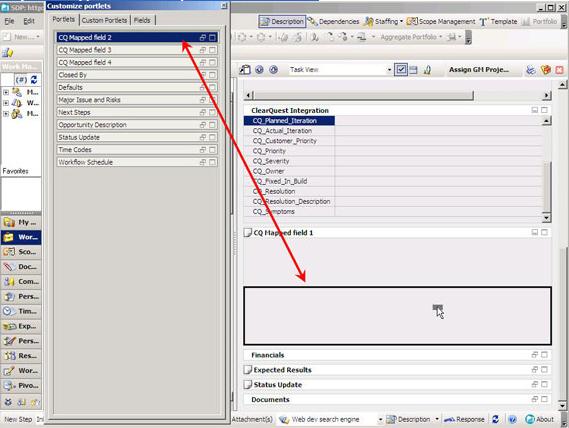Open the Scope Management view
This screenshot has width=569, height=428.
point(441,22)
